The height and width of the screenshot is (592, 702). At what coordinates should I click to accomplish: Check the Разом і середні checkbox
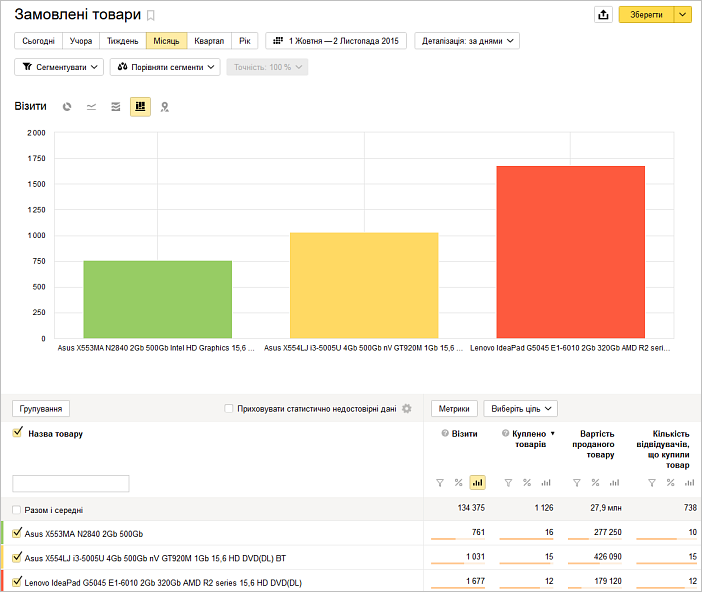click(17, 510)
